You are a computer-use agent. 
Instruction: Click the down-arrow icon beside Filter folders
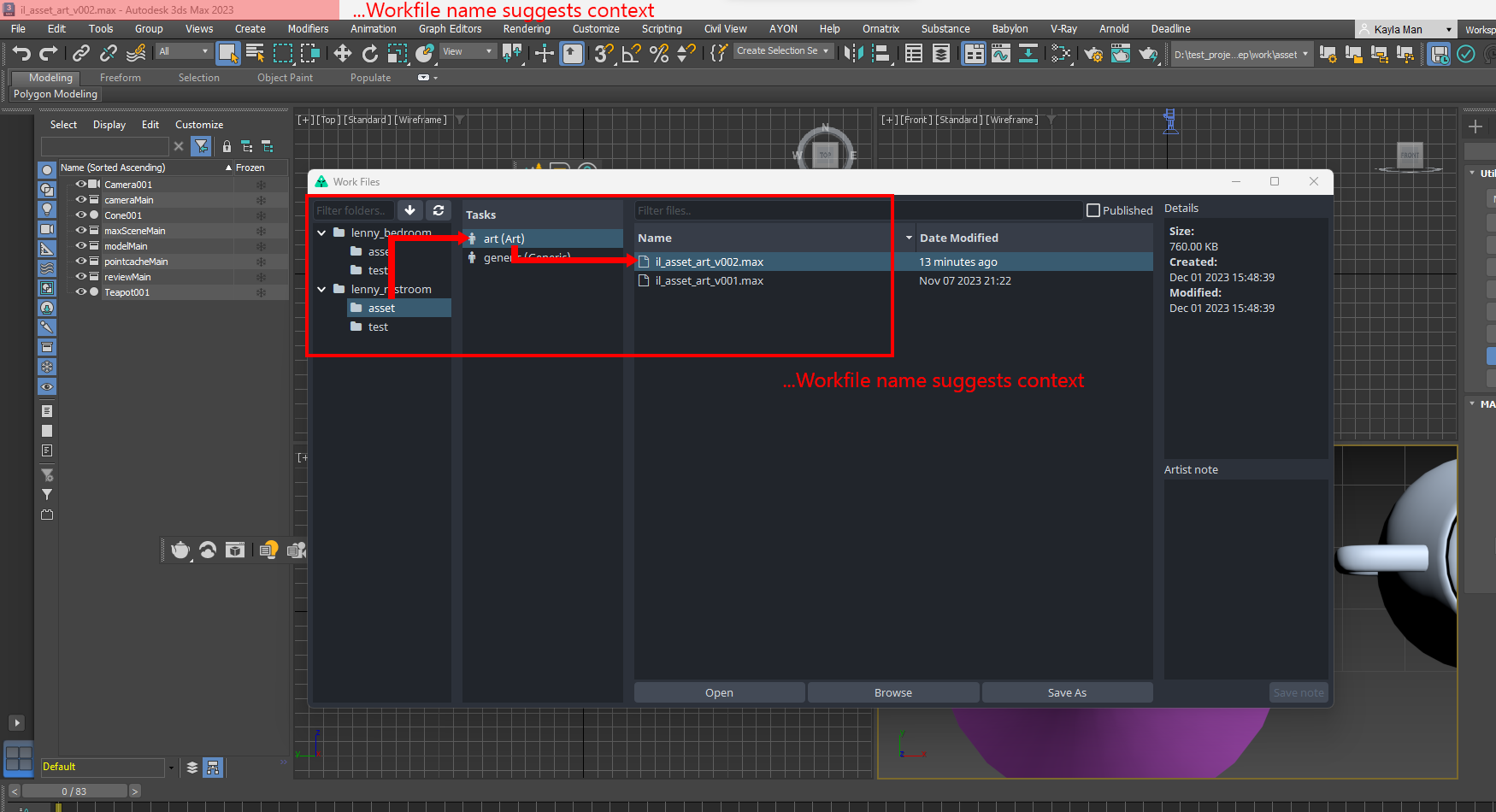[410, 210]
